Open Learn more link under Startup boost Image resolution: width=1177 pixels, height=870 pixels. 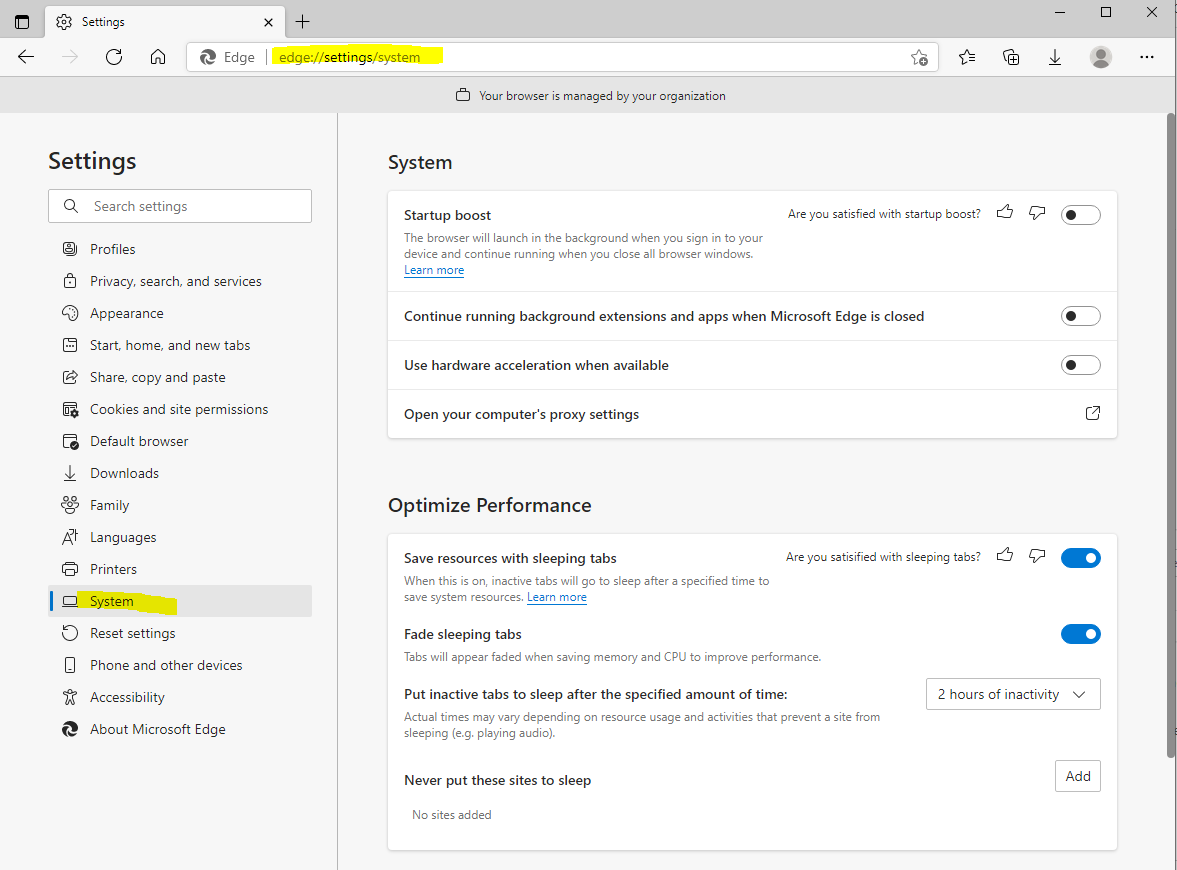[x=434, y=270]
